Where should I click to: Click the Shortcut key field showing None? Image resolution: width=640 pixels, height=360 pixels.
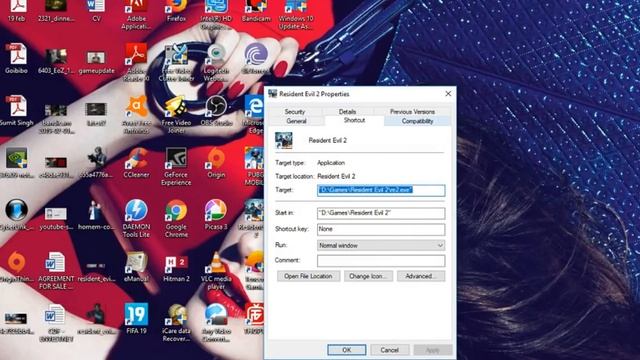381,229
